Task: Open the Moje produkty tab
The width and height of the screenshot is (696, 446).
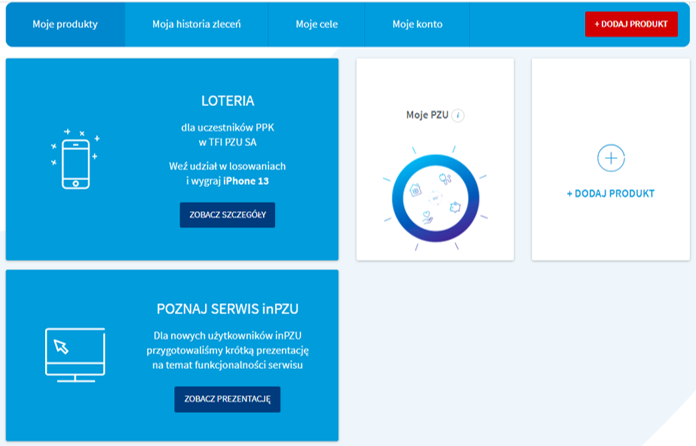Action: point(65,24)
